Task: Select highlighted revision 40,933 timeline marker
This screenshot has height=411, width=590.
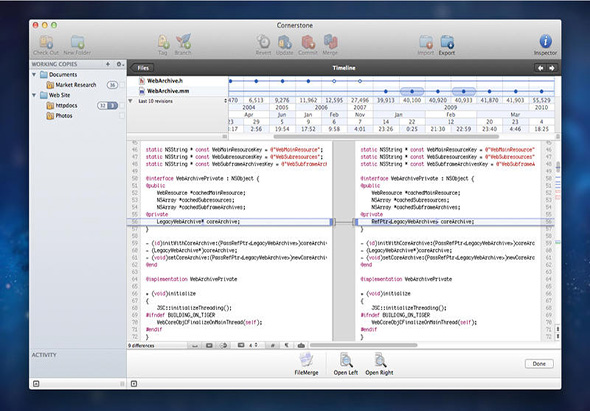Action: pyautogui.click(x=464, y=91)
